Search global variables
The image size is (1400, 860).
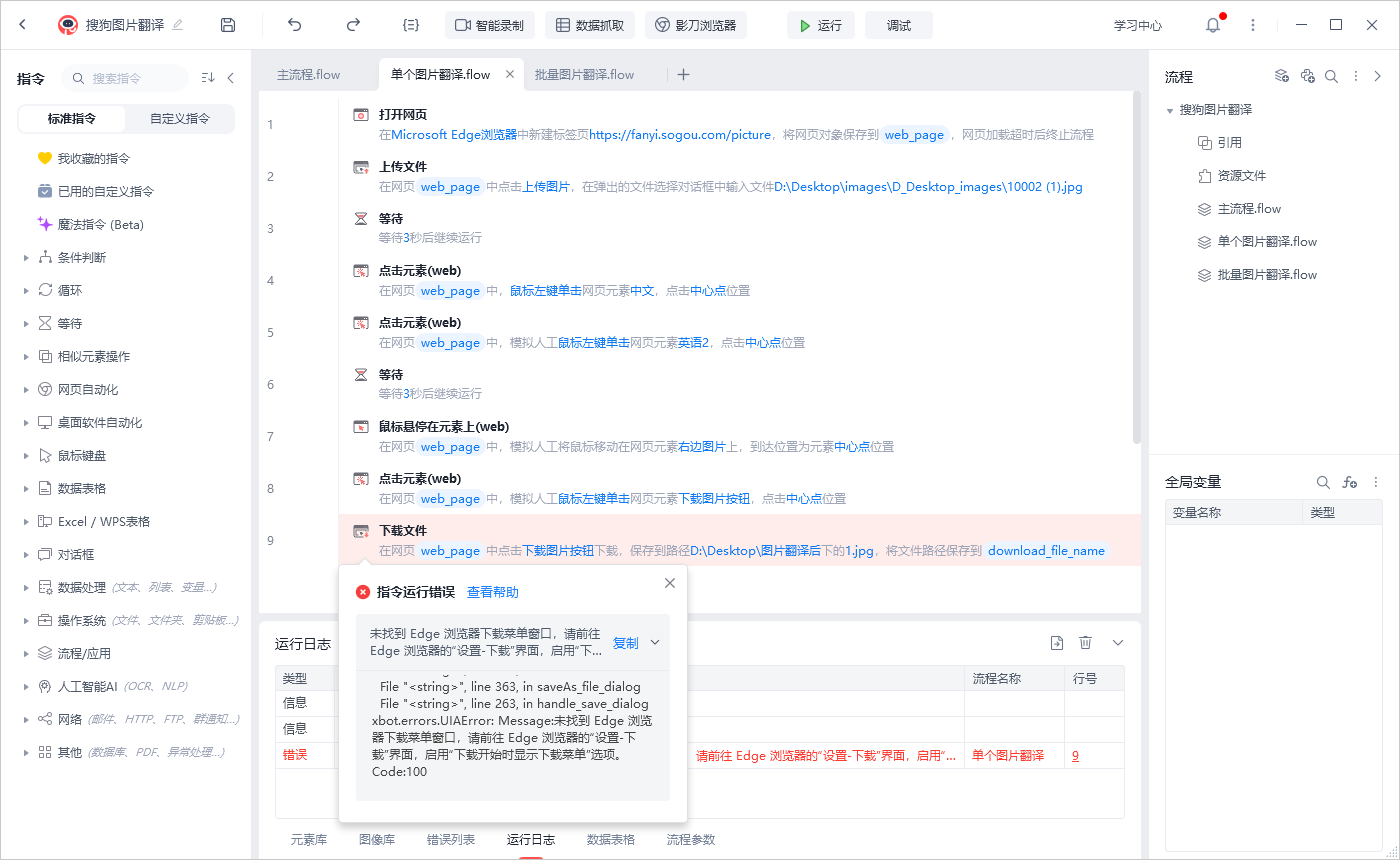coord(1323,482)
